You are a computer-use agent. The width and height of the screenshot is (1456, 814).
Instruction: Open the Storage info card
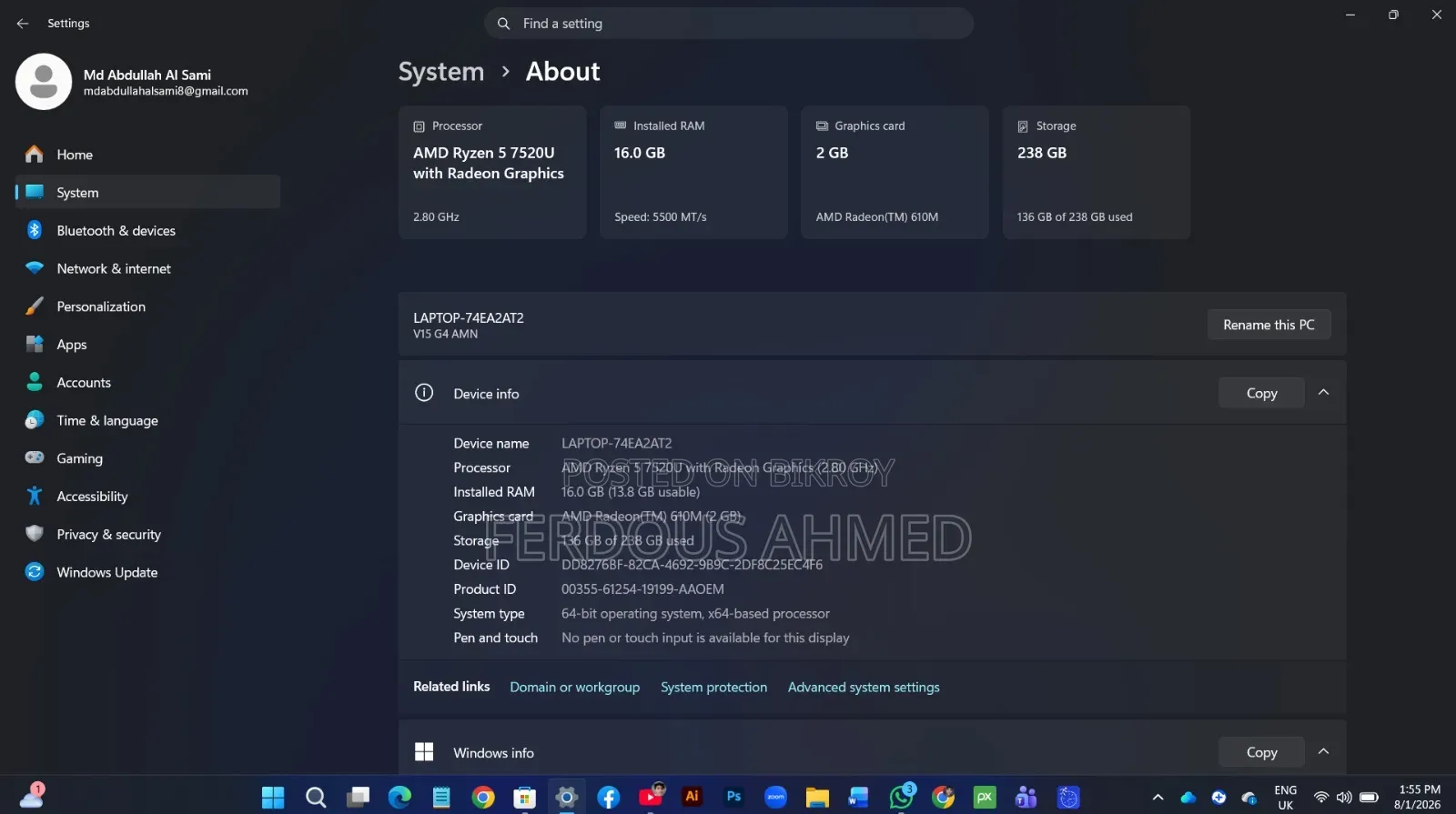pyautogui.click(x=1097, y=173)
